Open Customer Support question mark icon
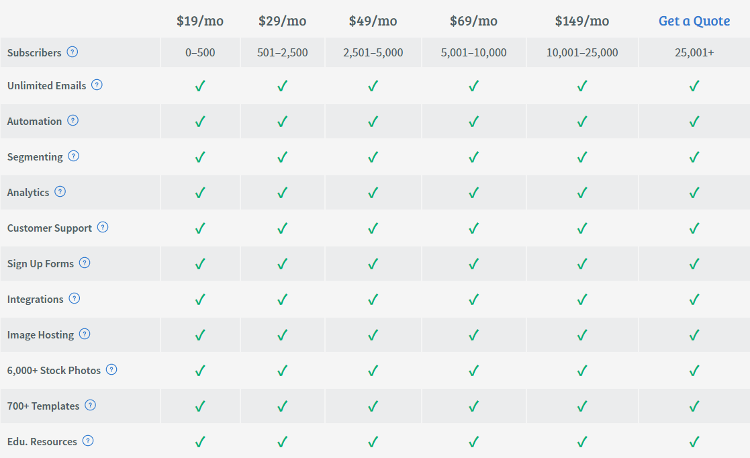This screenshot has width=750, height=458. coord(102,227)
